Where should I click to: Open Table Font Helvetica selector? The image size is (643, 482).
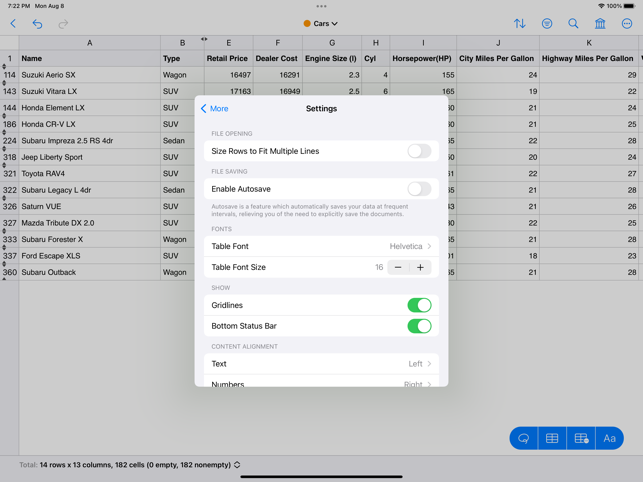(x=321, y=246)
